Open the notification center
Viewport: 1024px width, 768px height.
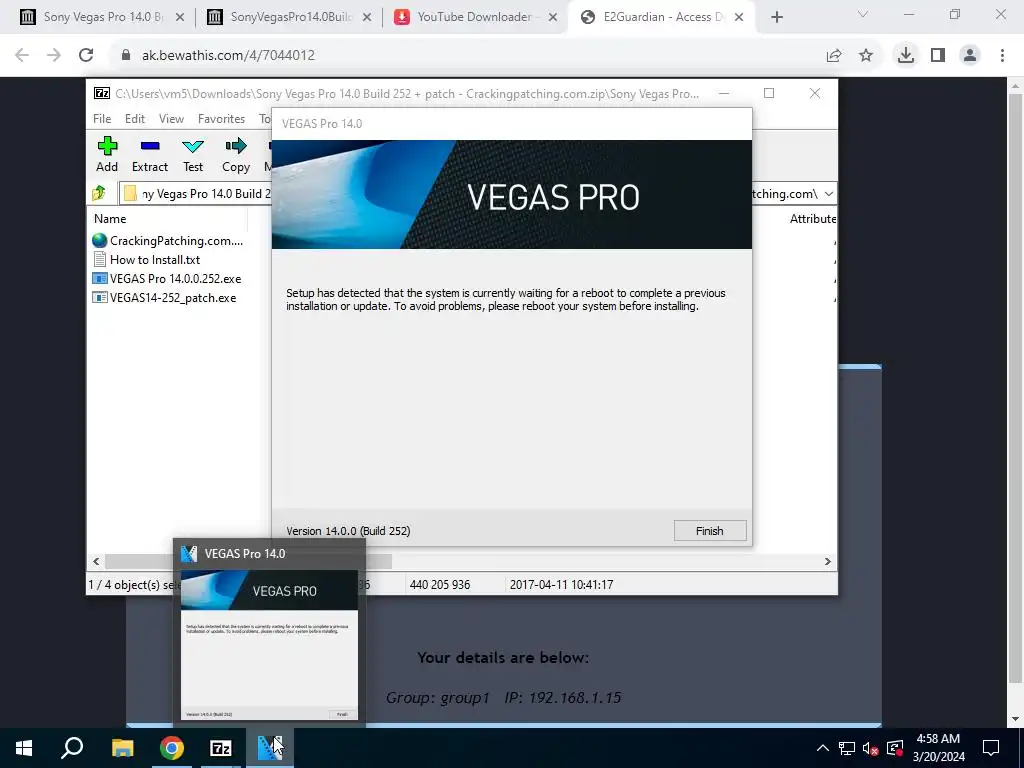pyautogui.click(x=991, y=748)
